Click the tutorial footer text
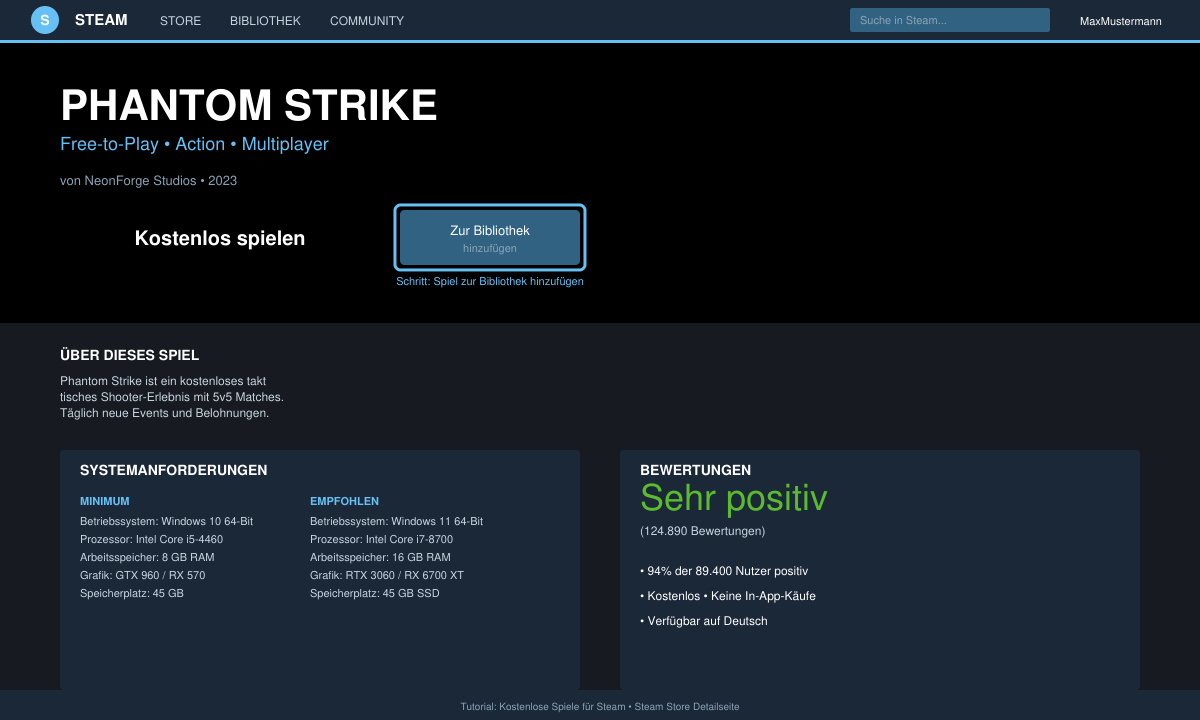This screenshot has width=1200, height=720. tap(600, 706)
